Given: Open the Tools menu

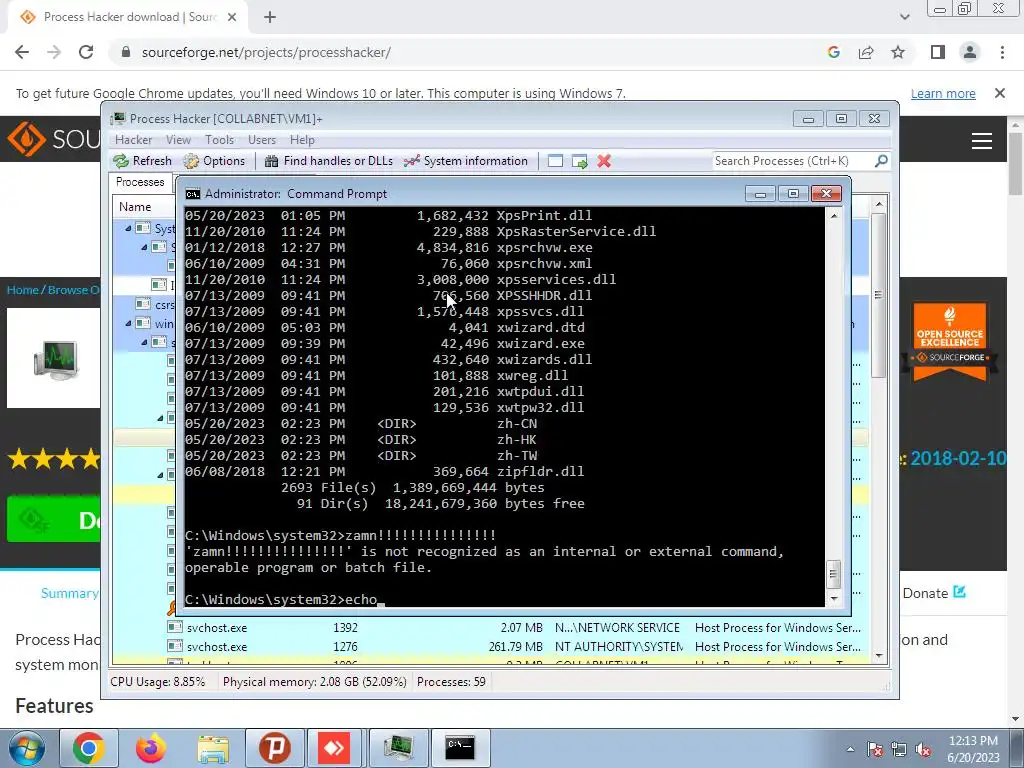Looking at the screenshot, I should [x=219, y=140].
